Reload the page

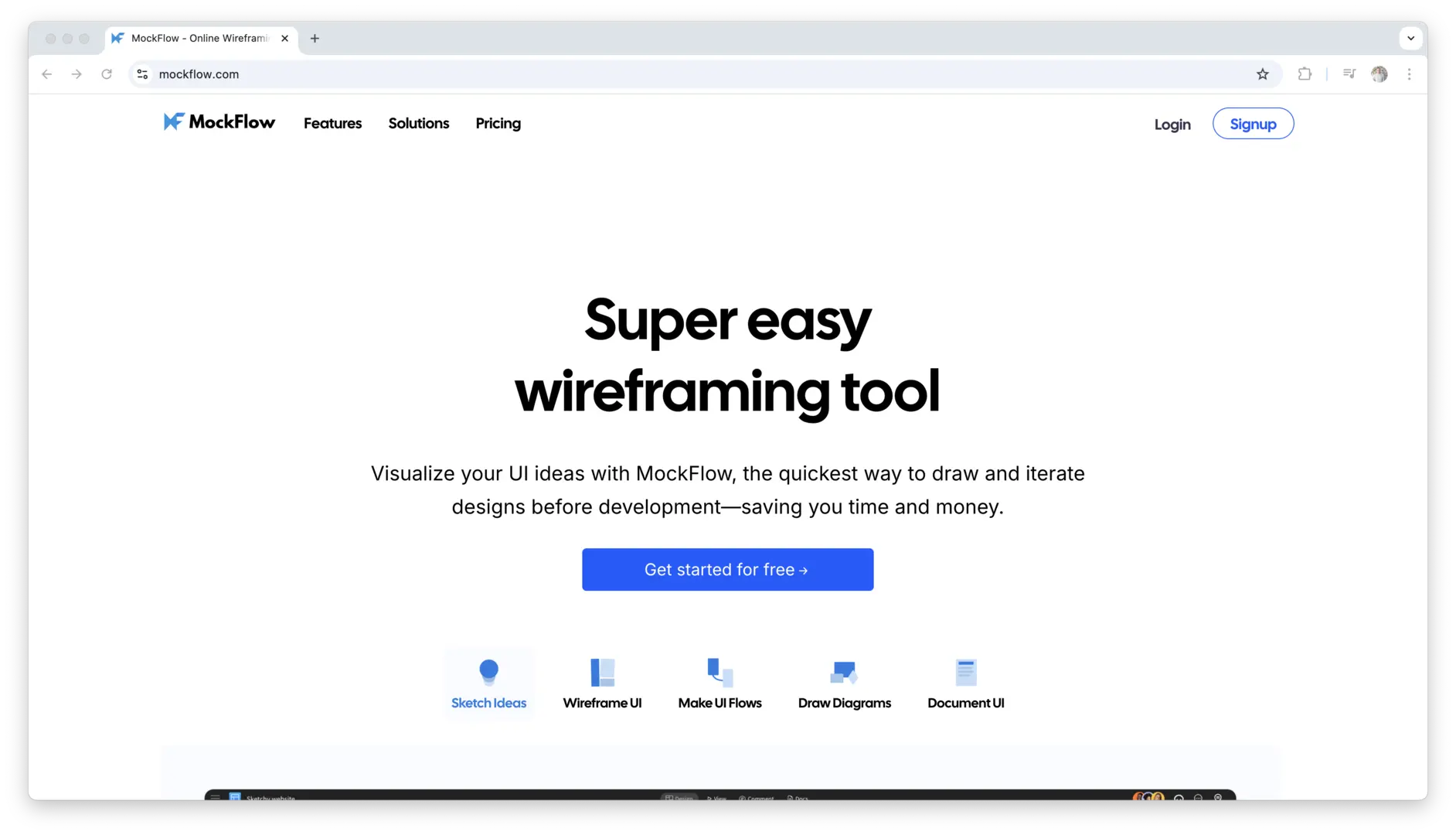[107, 74]
